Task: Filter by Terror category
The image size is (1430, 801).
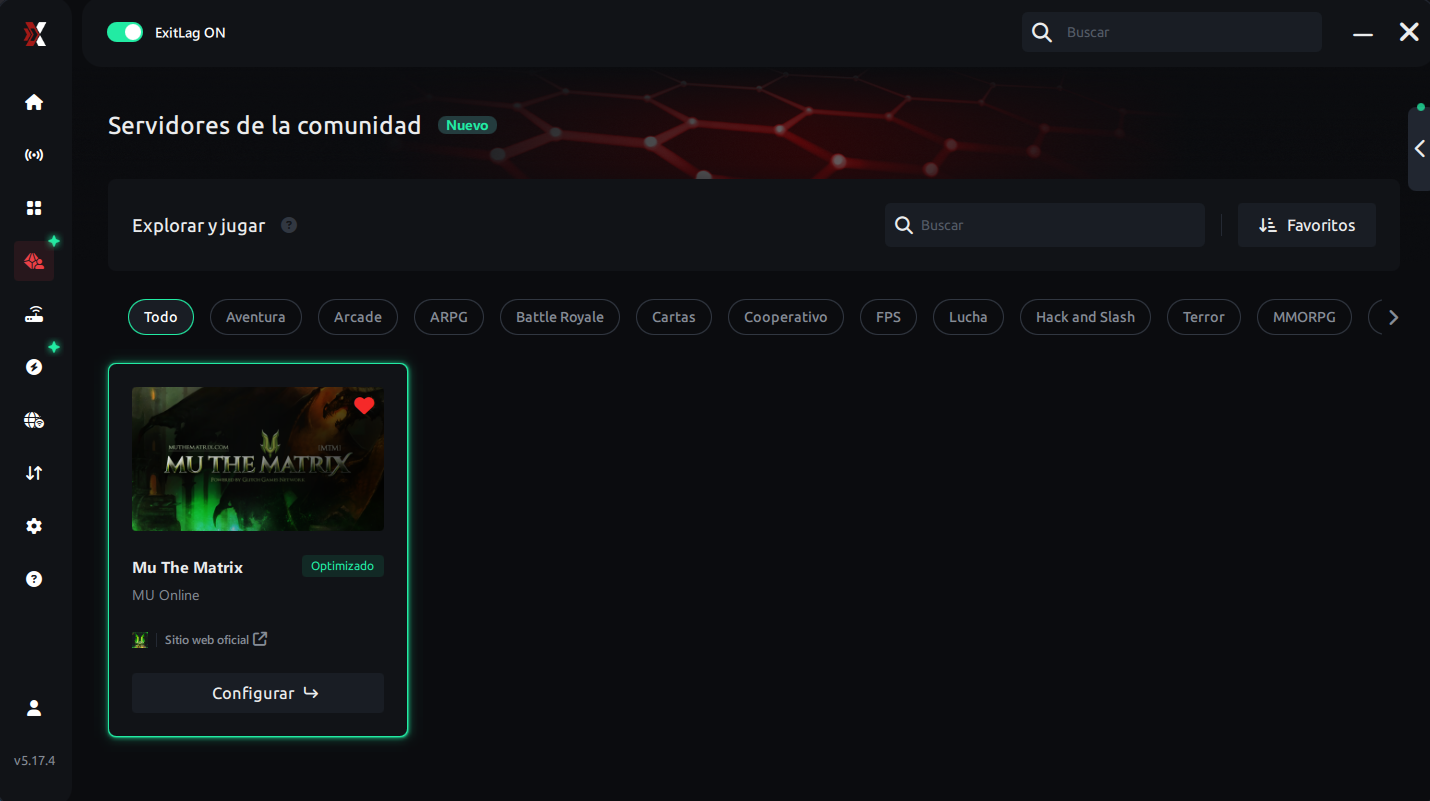Action: (x=1204, y=317)
